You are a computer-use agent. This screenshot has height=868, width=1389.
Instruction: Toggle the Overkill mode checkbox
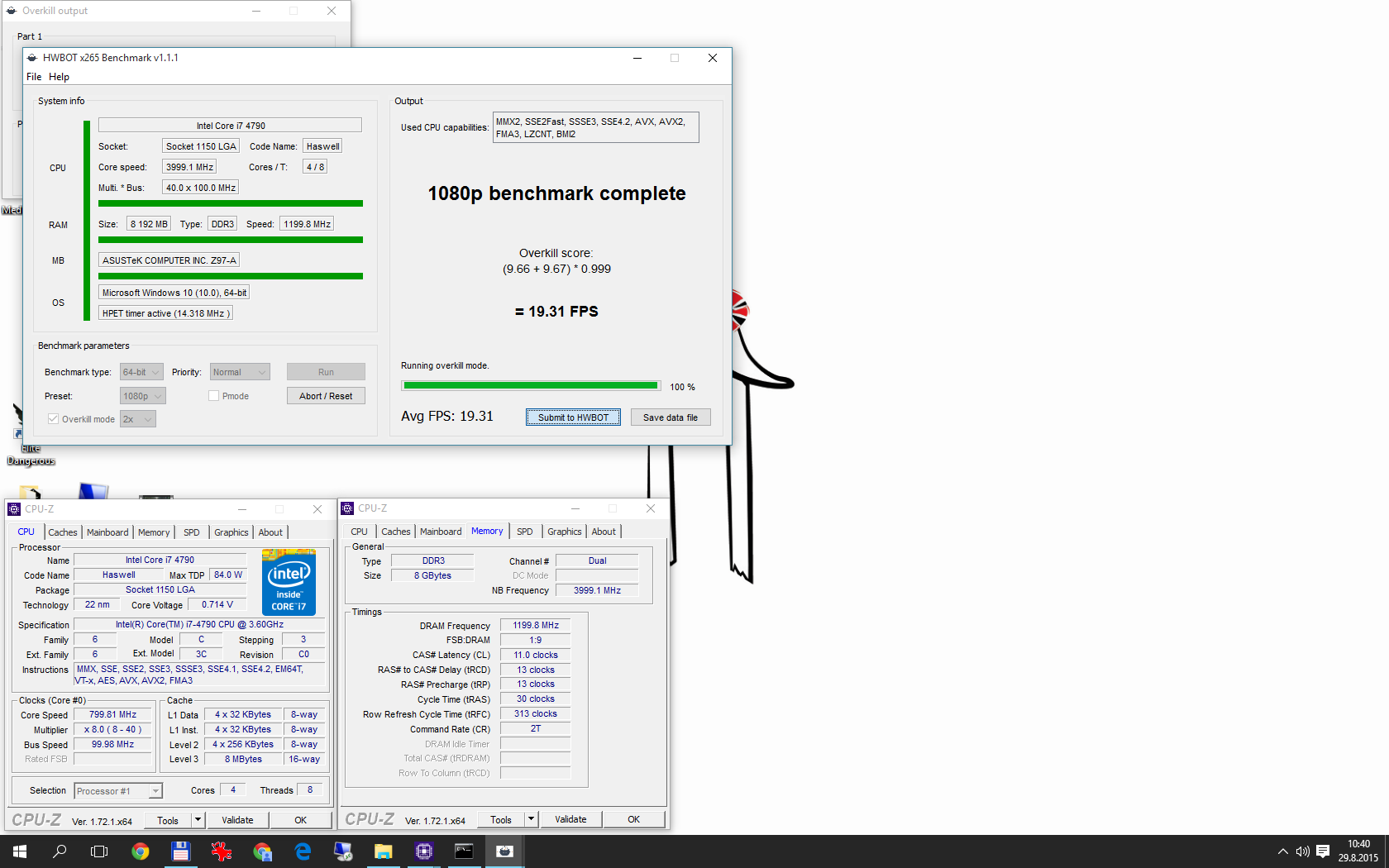pyautogui.click(x=54, y=419)
